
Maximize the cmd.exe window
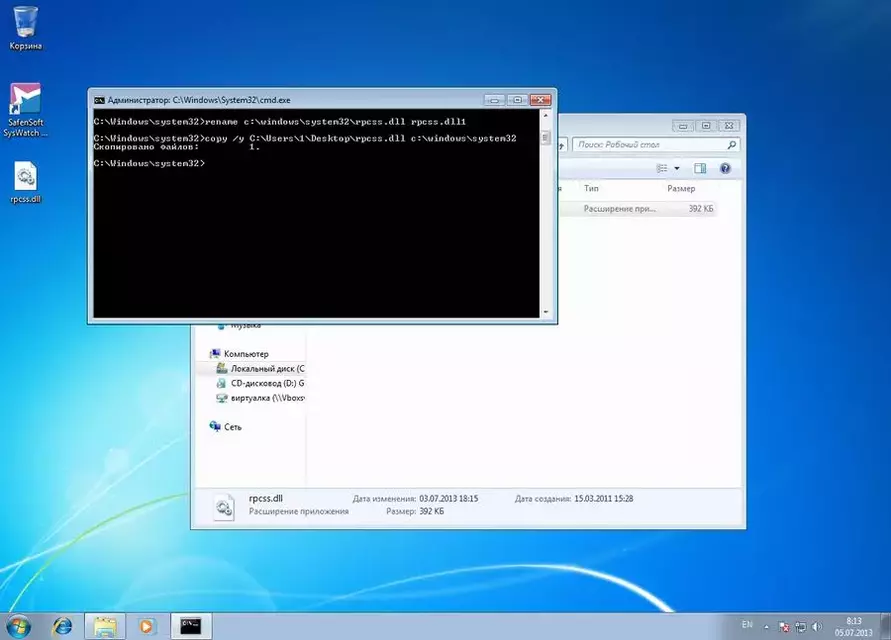click(x=517, y=100)
